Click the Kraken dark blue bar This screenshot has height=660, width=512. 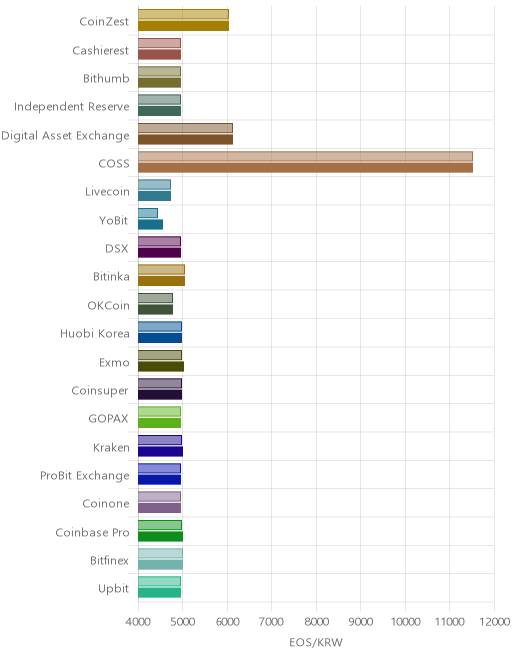[x=160, y=451]
